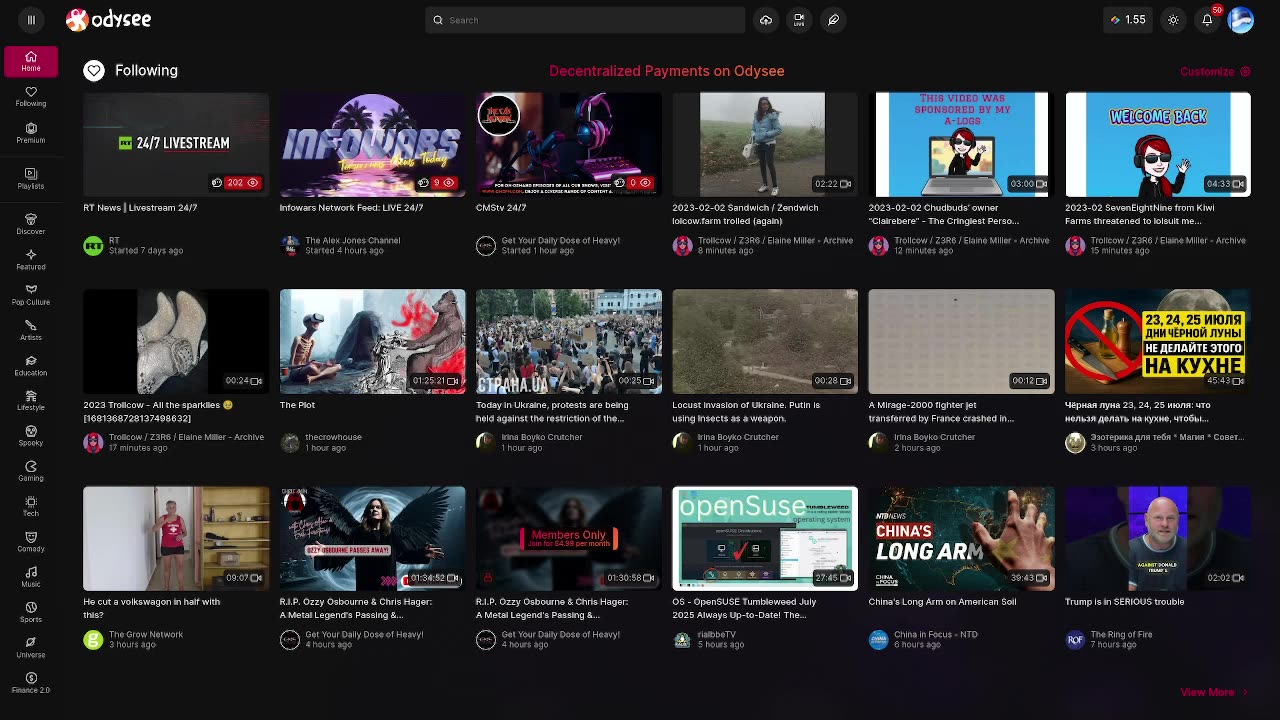Open Sandwich / Zendwich video title
Image resolution: width=1280 pixels, height=720 pixels.
click(x=745, y=214)
